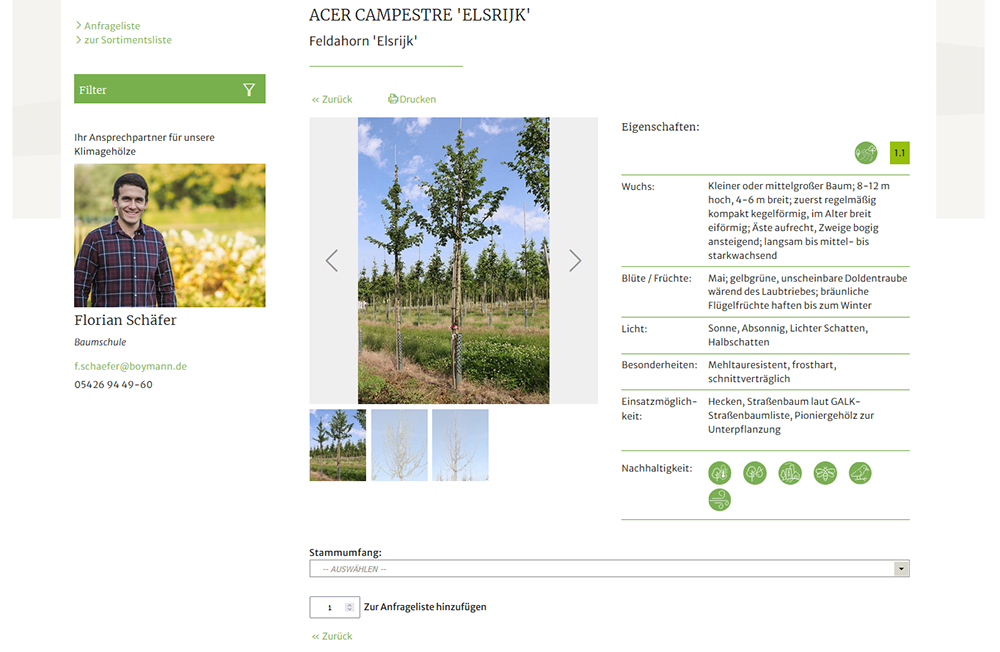Click the tree with water drop icon
Screen dimensions: 1000x652
[755, 473]
